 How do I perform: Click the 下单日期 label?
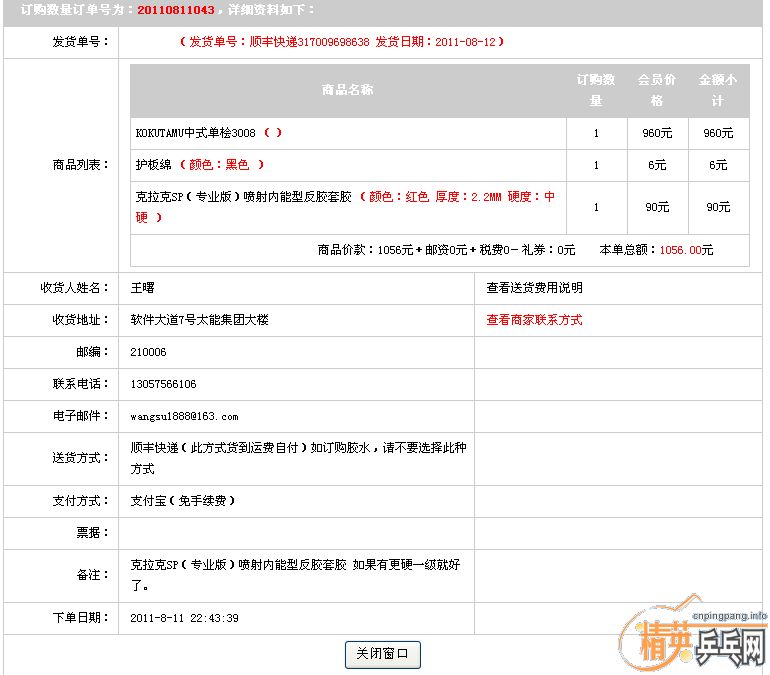click(x=81, y=618)
